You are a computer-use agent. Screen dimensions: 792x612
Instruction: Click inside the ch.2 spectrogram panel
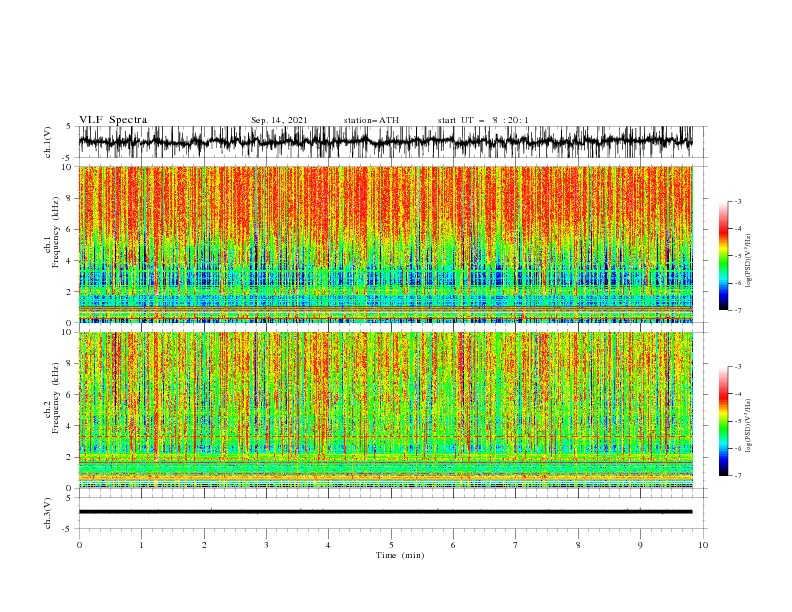tap(385, 410)
